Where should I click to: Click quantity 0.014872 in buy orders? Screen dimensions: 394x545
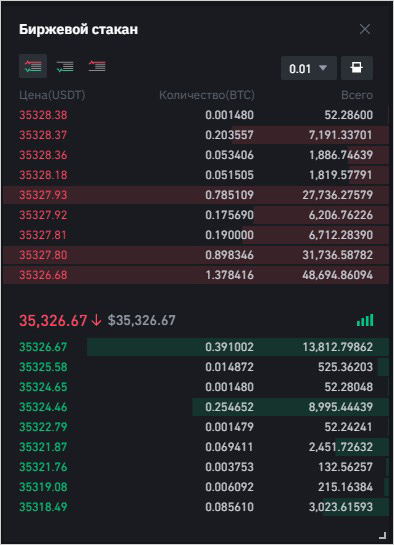point(229,367)
